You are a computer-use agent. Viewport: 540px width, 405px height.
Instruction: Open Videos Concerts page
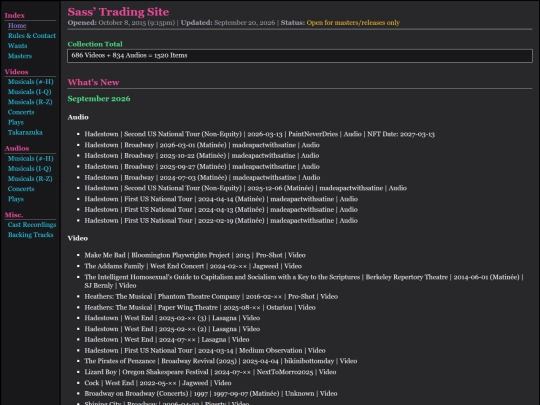21,112
